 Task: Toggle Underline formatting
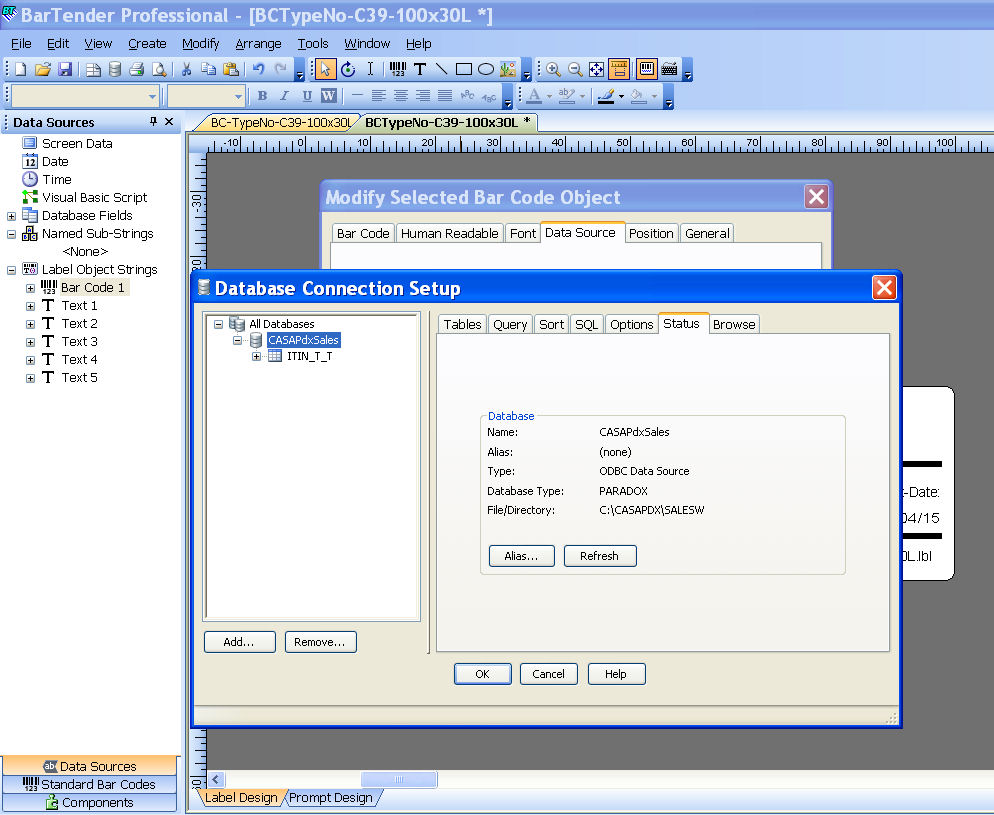coord(307,96)
